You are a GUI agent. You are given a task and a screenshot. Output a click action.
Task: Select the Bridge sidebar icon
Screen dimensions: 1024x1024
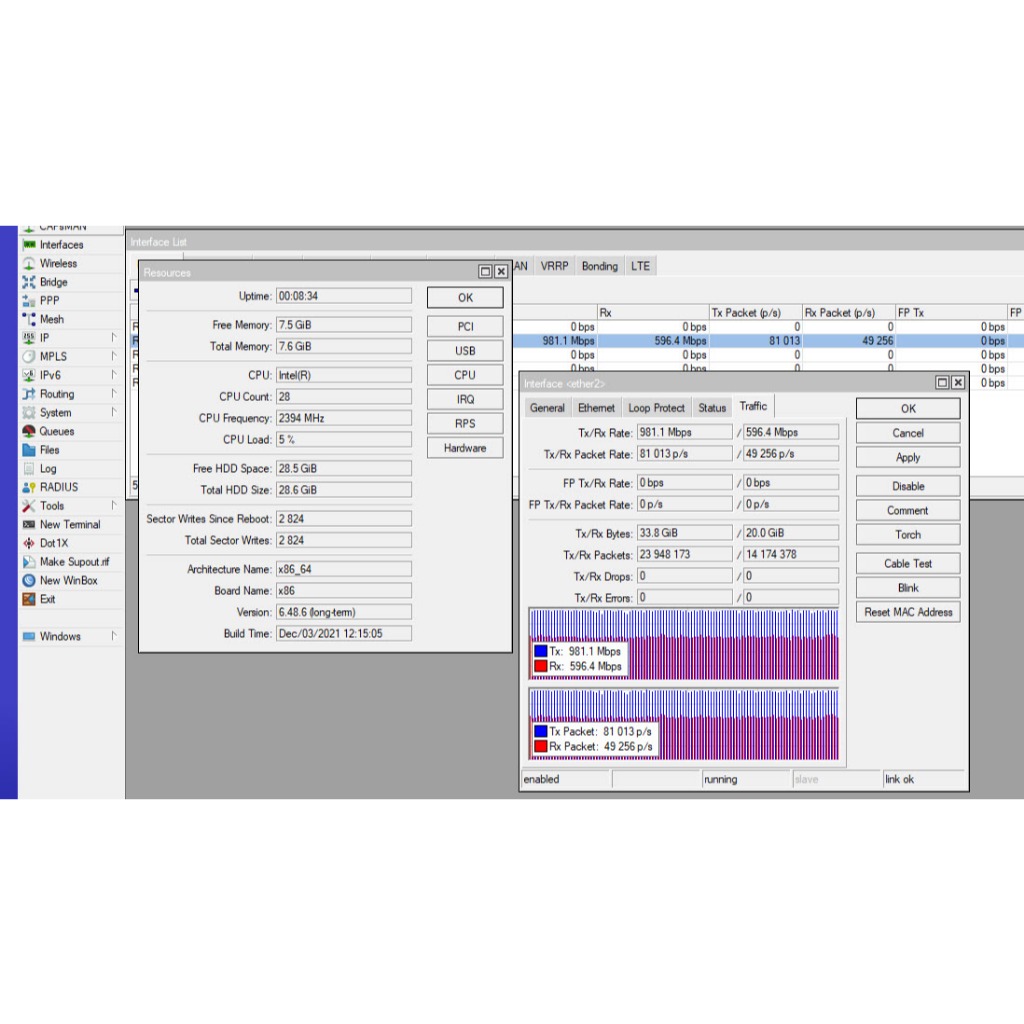[x=30, y=283]
